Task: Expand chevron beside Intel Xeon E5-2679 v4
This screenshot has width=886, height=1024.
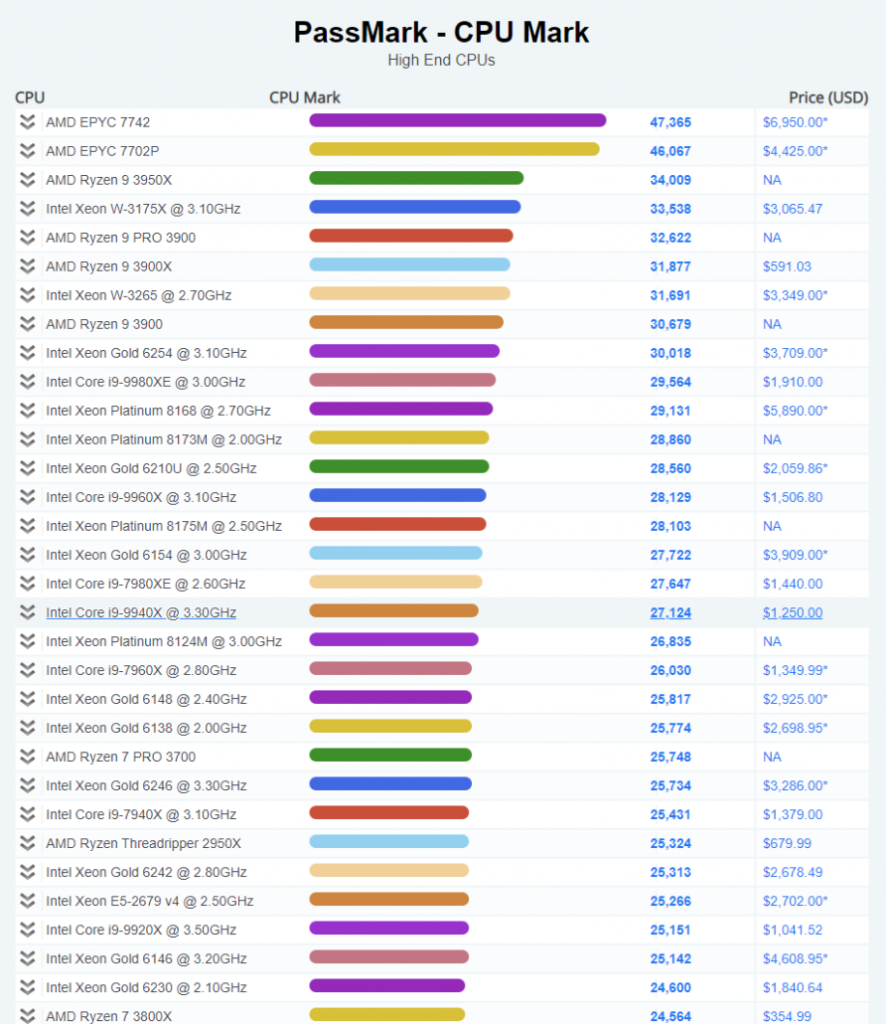Action: coord(27,901)
